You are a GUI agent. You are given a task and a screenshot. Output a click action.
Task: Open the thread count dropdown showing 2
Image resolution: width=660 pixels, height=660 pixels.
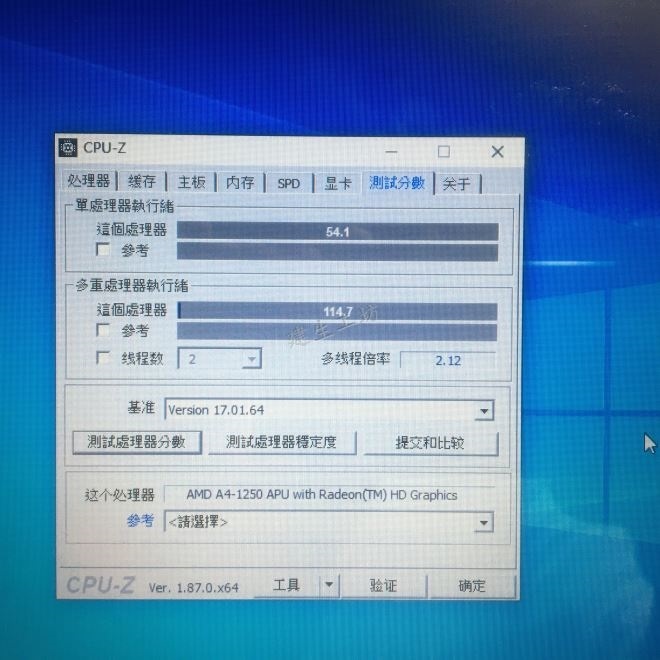click(x=219, y=359)
